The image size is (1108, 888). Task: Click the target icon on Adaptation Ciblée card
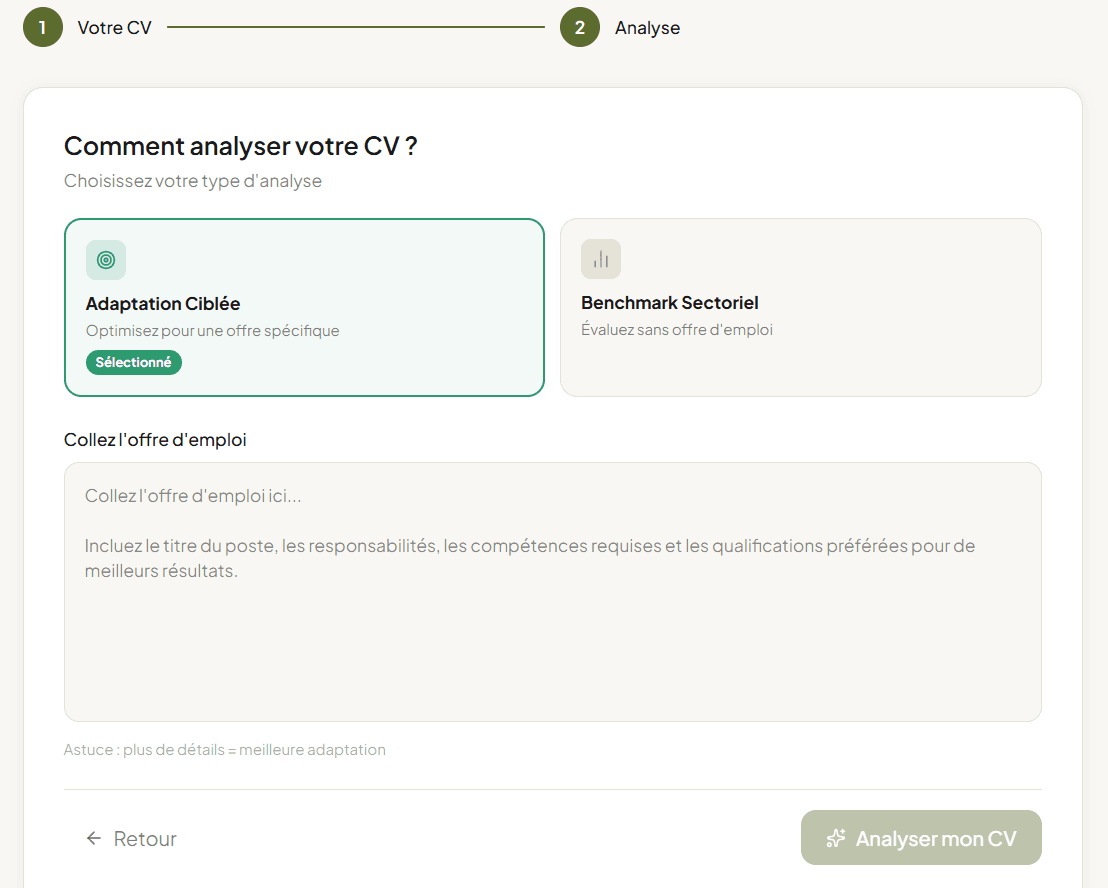point(105,259)
